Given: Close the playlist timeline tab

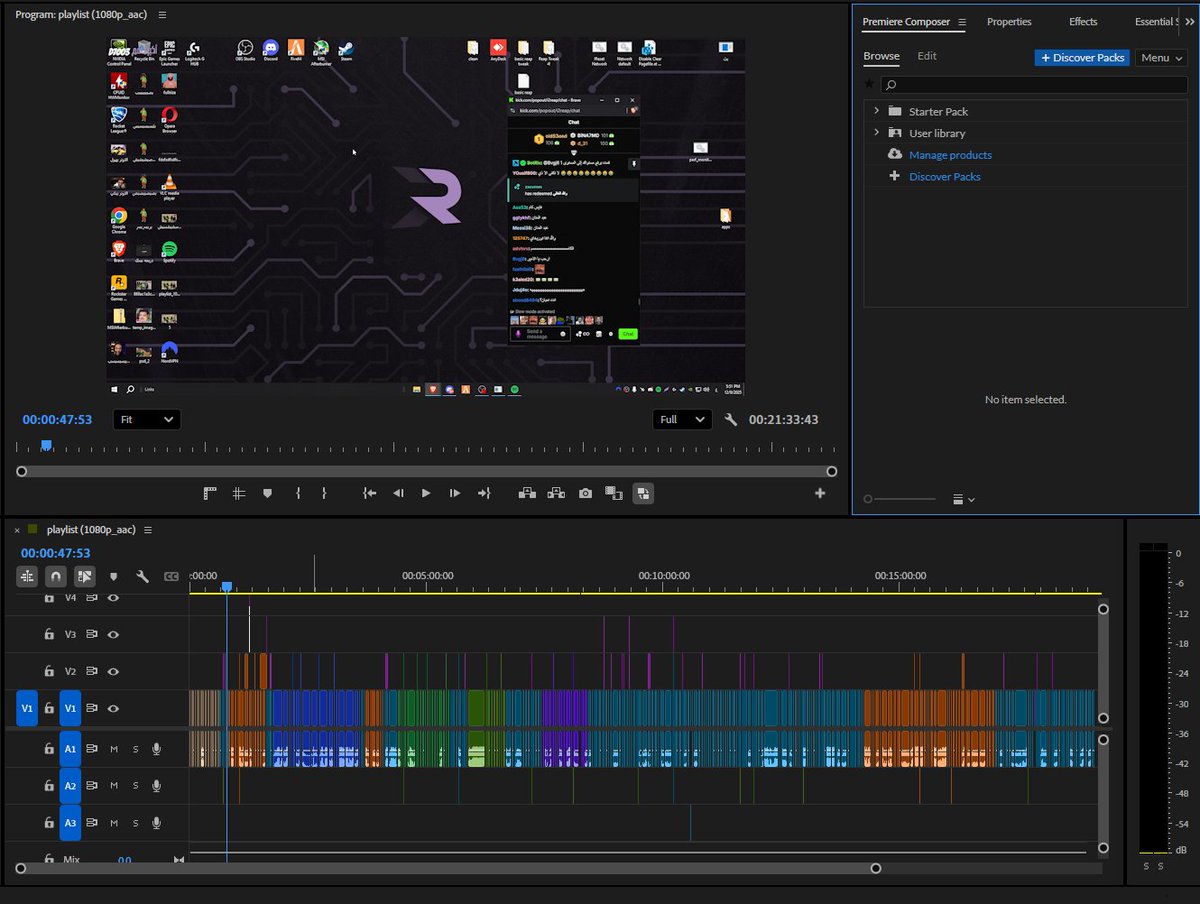Looking at the screenshot, I should click(x=17, y=530).
